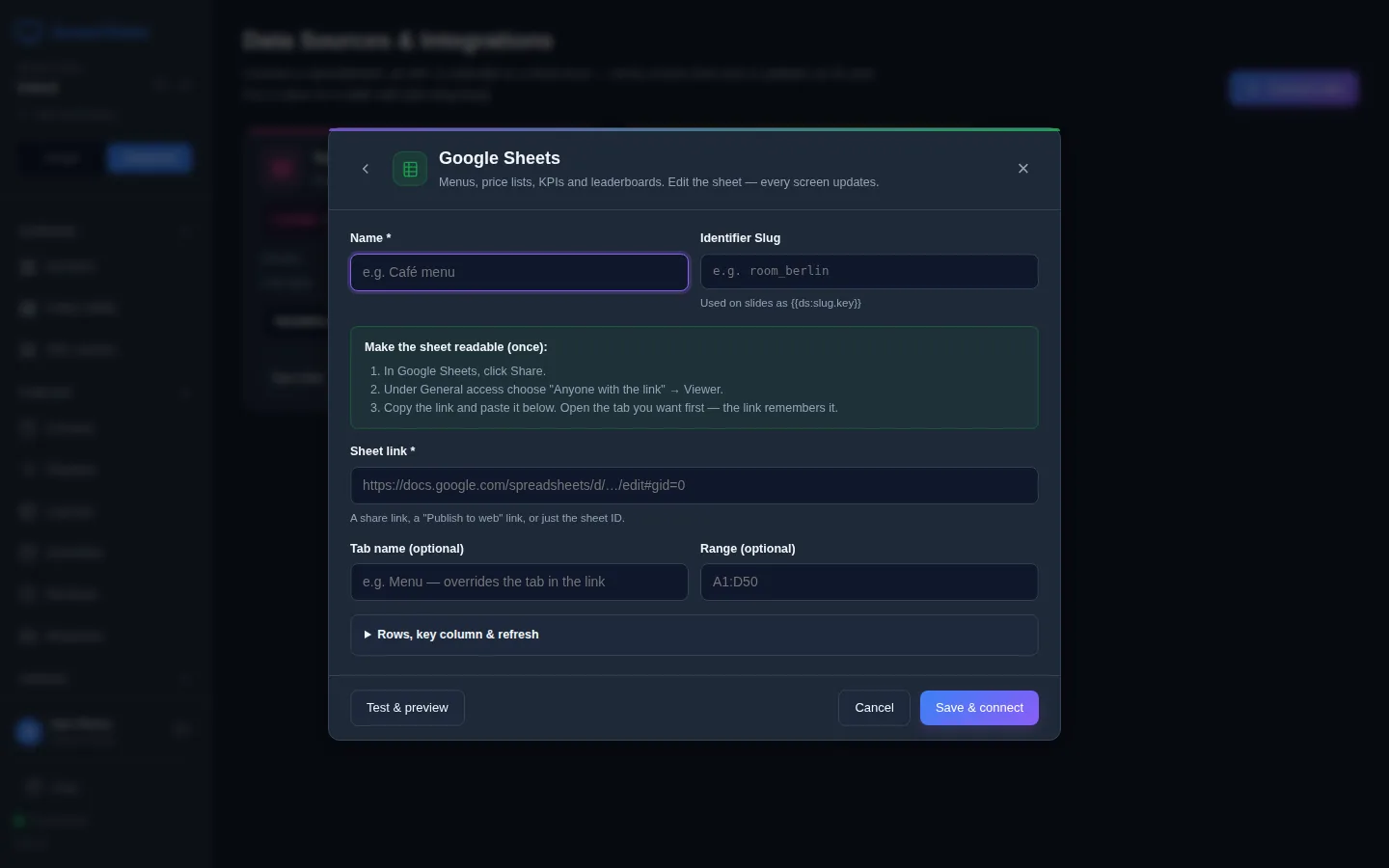The image size is (1389, 868).
Task: Focus the Range field showing A1:D50
Action: click(869, 582)
